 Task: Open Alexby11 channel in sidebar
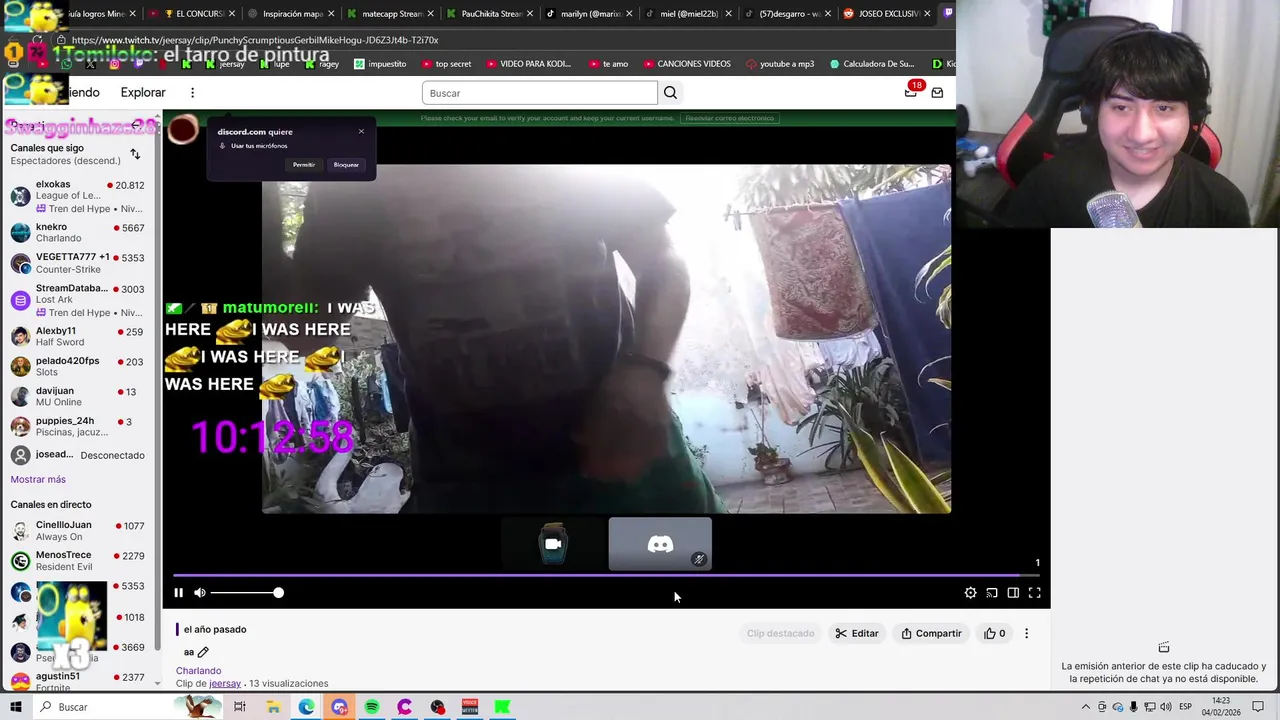[x=78, y=337]
